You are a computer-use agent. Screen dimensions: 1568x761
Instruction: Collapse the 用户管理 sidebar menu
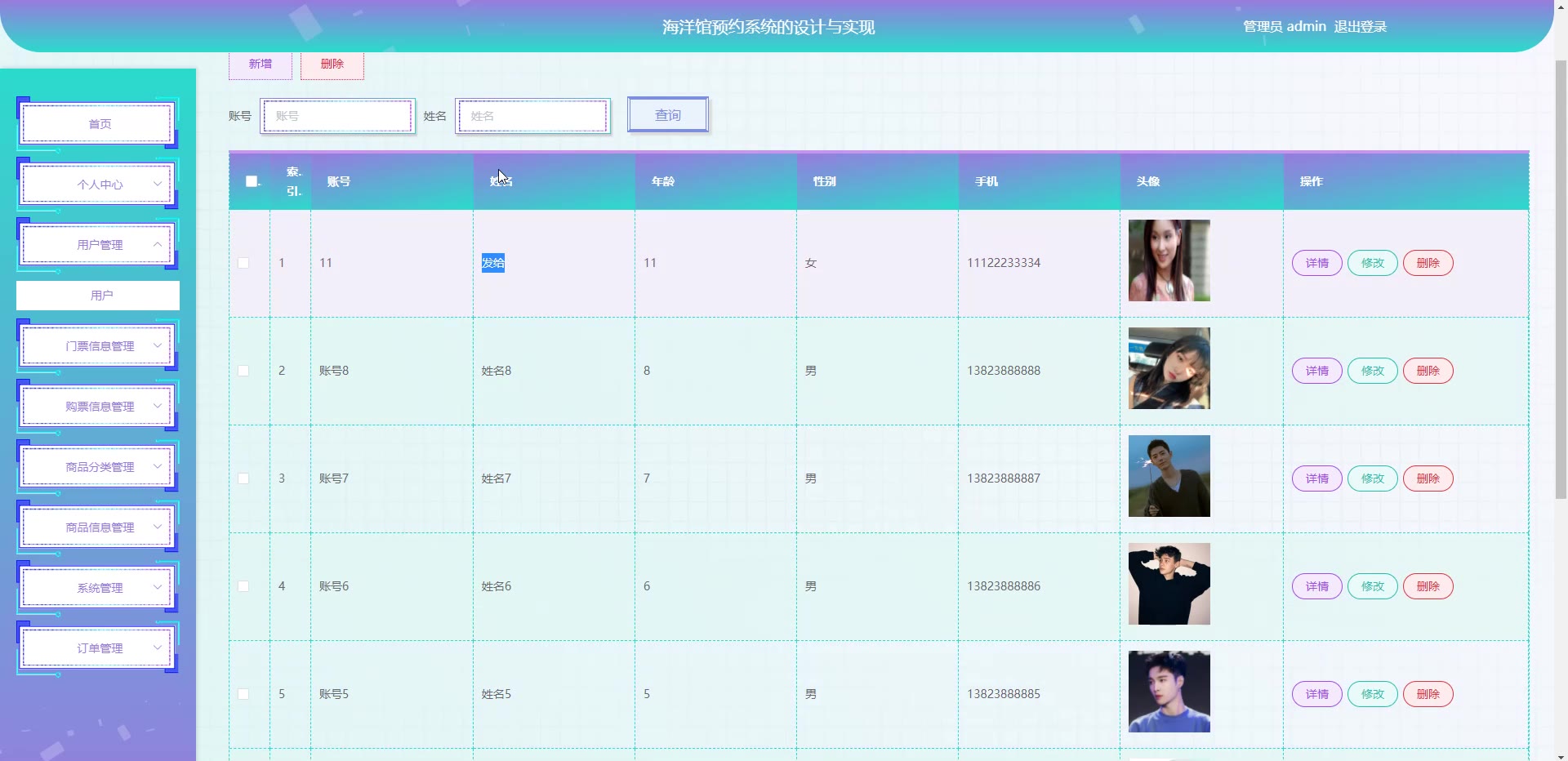tap(98, 245)
